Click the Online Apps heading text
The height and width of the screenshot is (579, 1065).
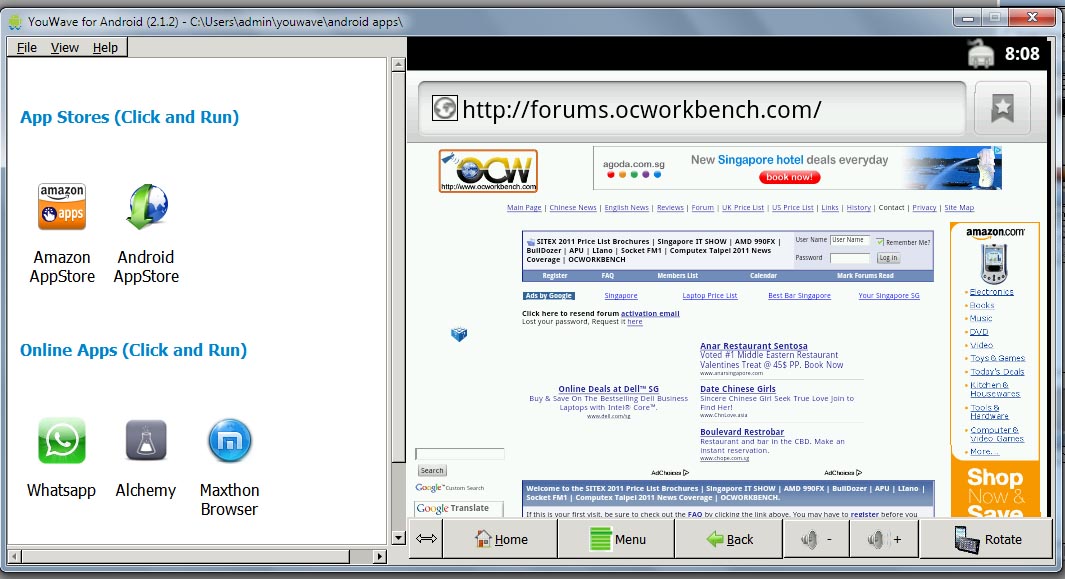(x=133, y=350)
